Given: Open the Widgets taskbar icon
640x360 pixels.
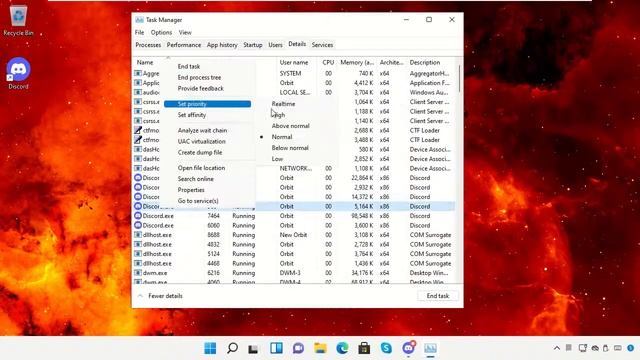Looking at the screenshot, I should (x=276, y=348).
